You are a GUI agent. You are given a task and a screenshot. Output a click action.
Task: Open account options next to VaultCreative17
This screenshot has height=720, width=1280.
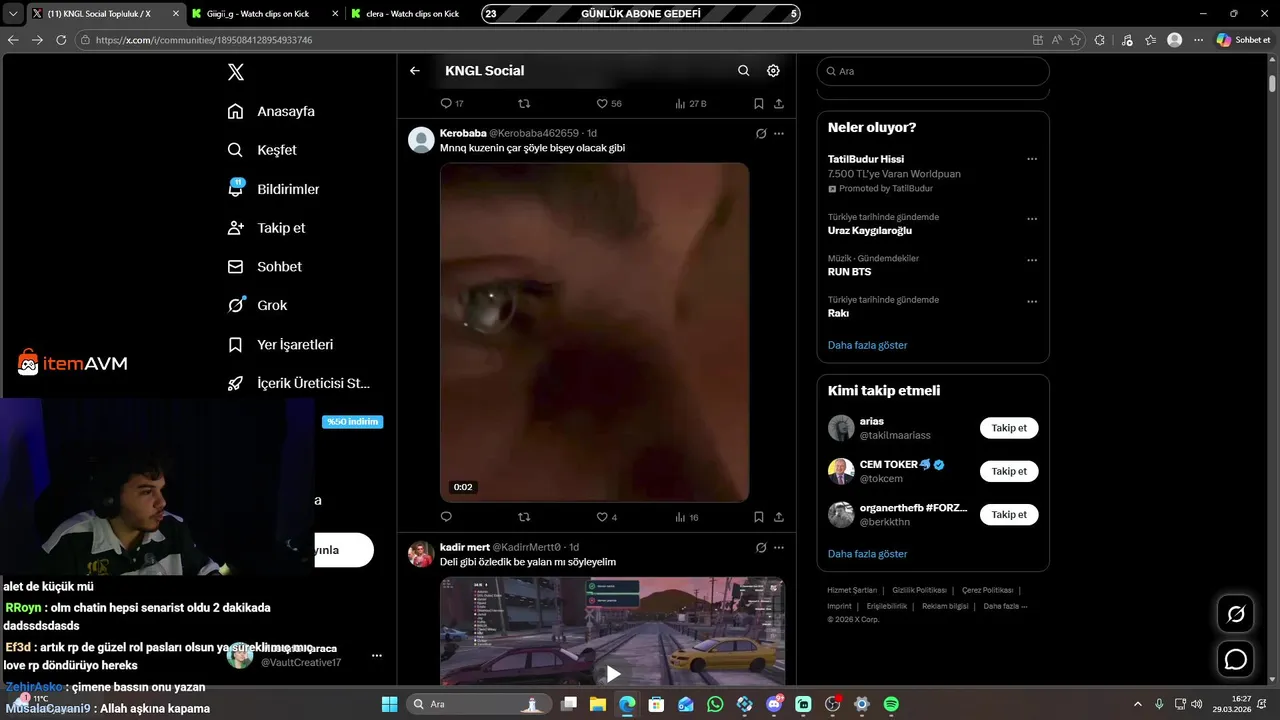click(x=377, y=656)
